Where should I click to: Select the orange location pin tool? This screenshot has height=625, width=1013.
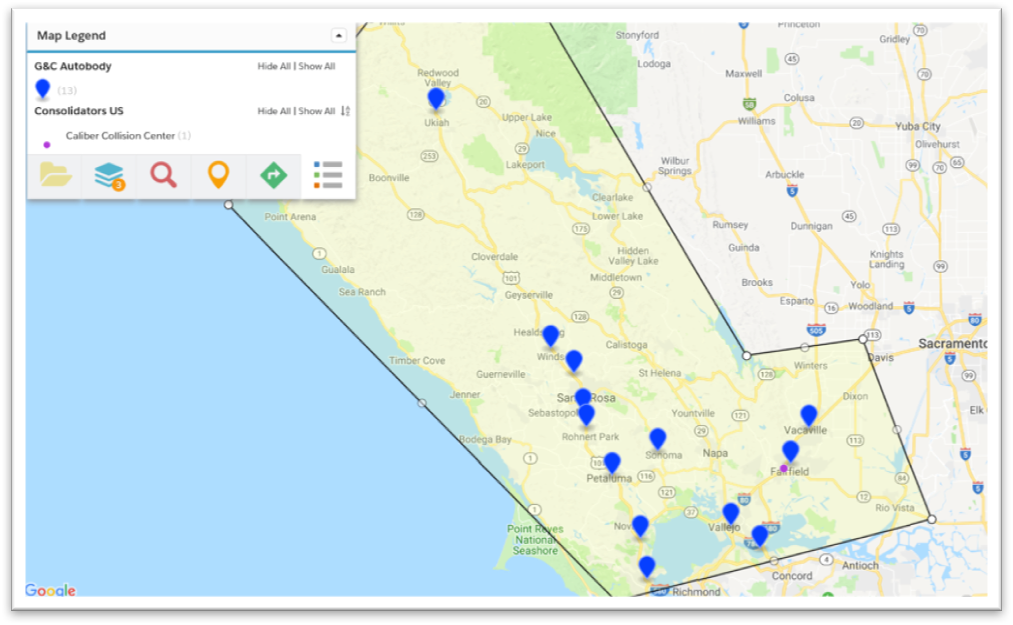218,175
